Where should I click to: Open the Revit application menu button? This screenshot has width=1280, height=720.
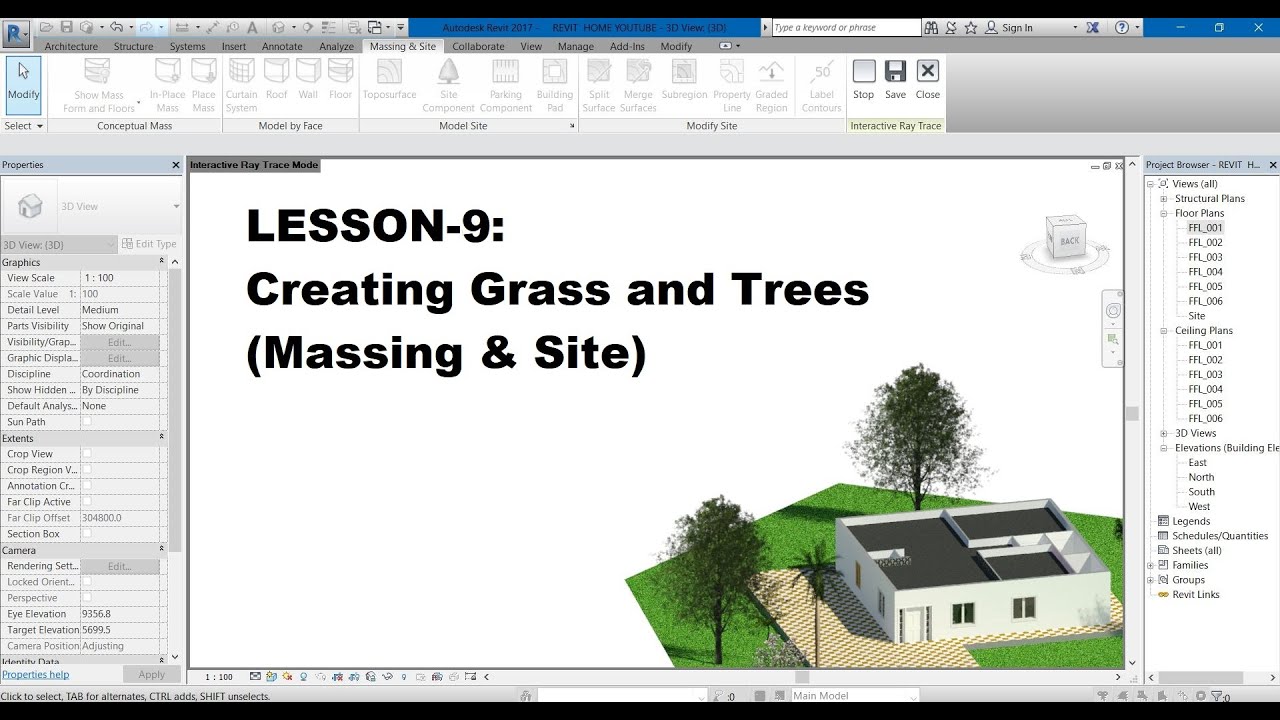point(17,35)
